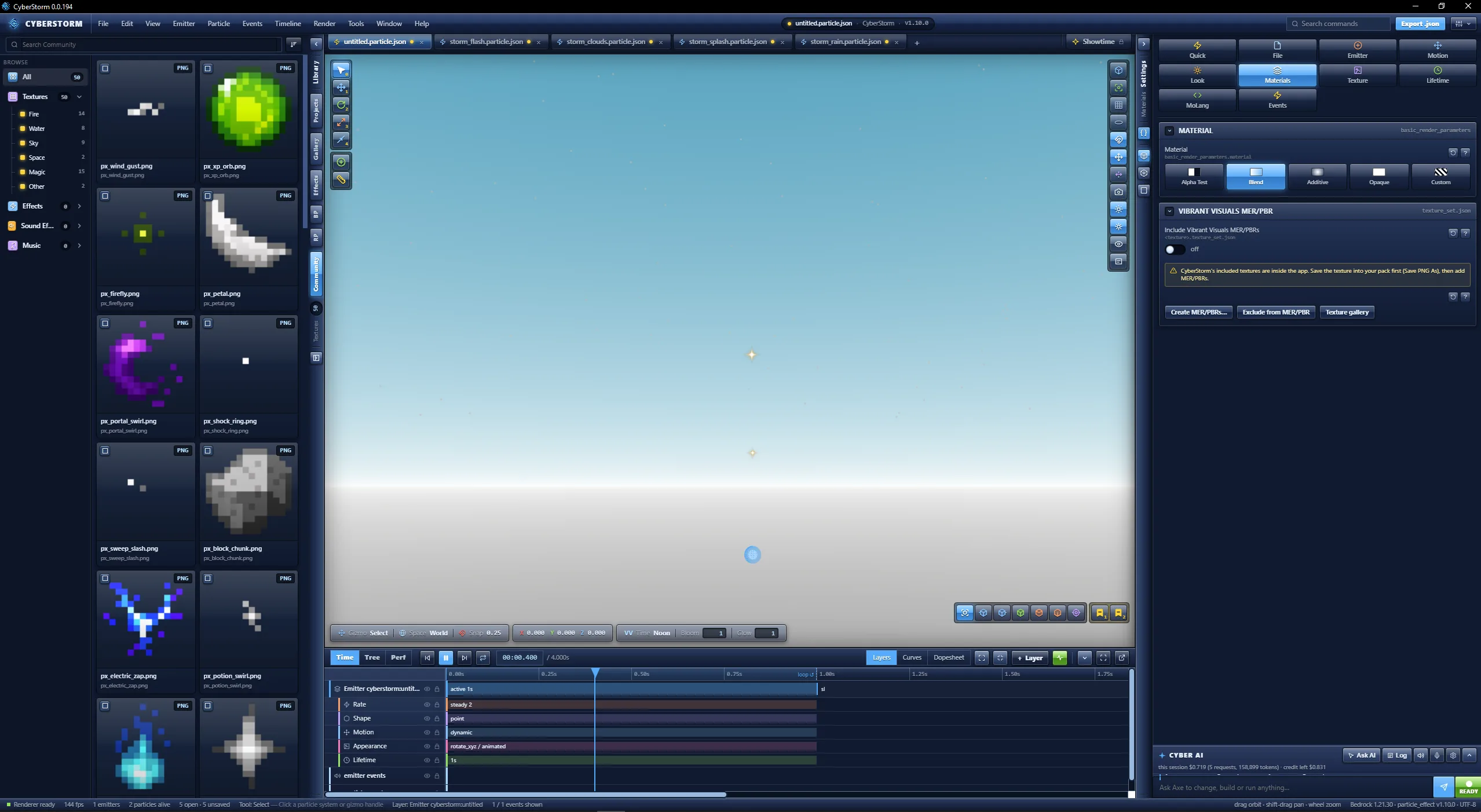
Task: Activate the Rotate gizmo tool
Action: pos(341,105)
